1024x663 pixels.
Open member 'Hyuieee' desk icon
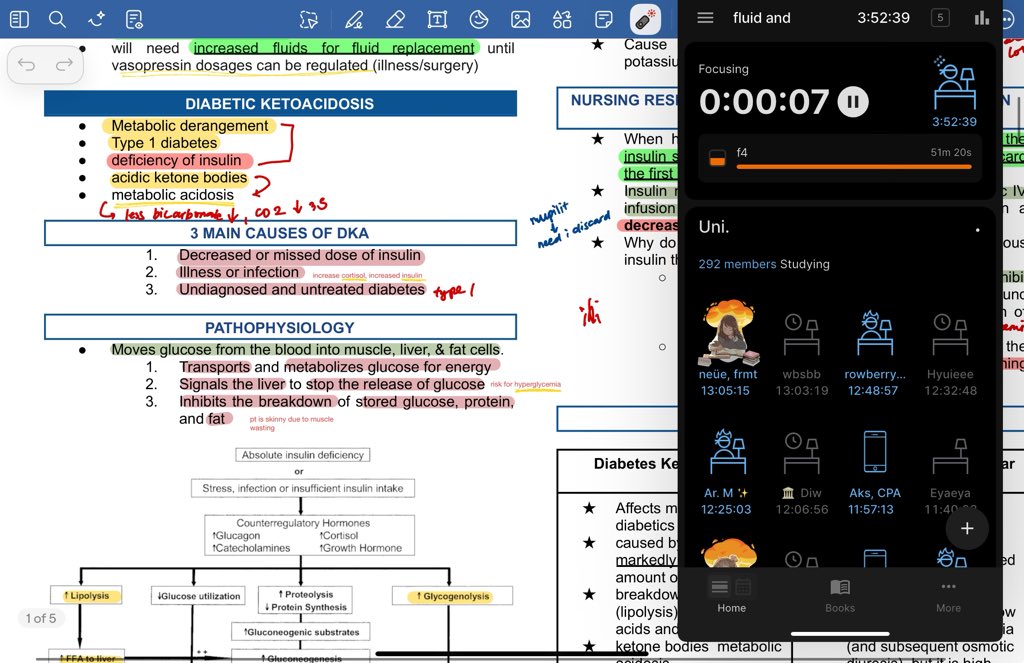click(950, 334)
